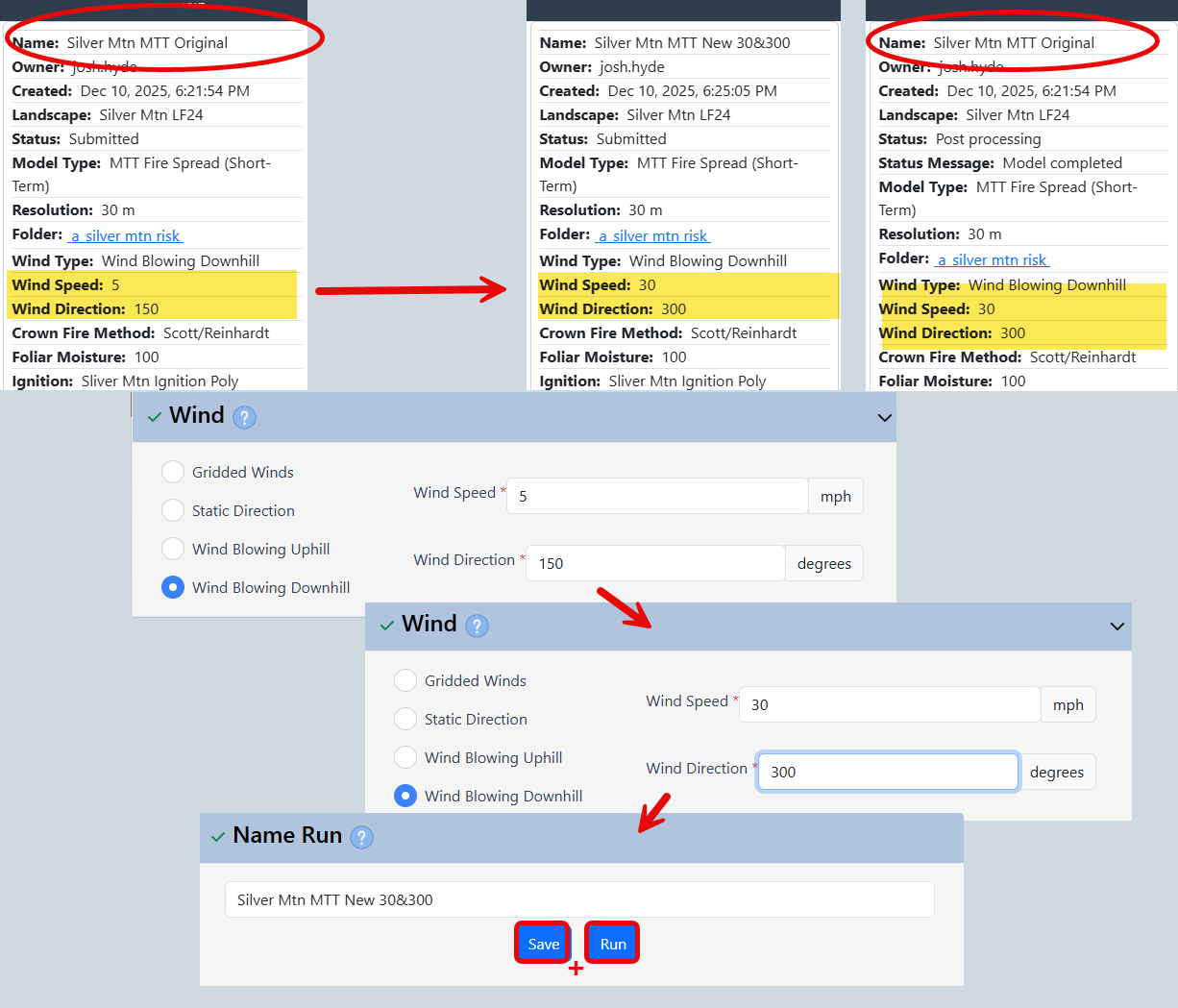This screenshot has height=1008, width=1178.
Task: Click the green checkmark on the first Wind header
Action: click(x=156, y=416)
